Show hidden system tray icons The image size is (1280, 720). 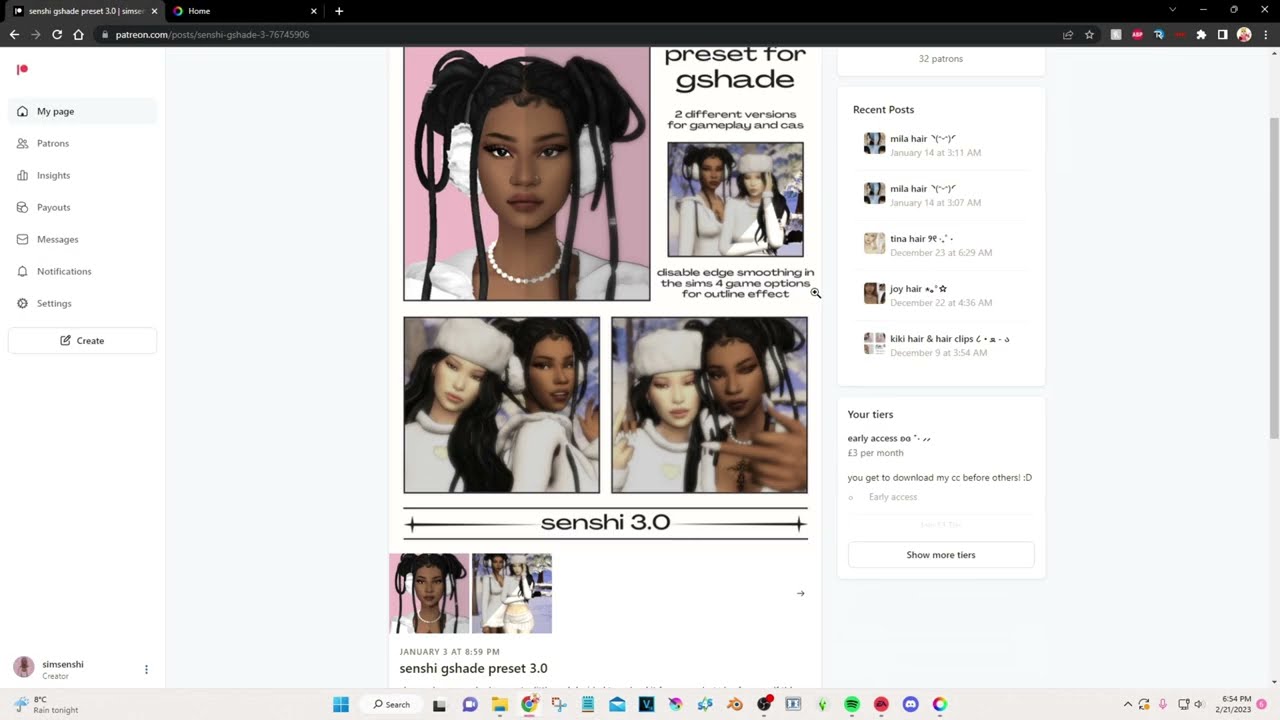1128,704
